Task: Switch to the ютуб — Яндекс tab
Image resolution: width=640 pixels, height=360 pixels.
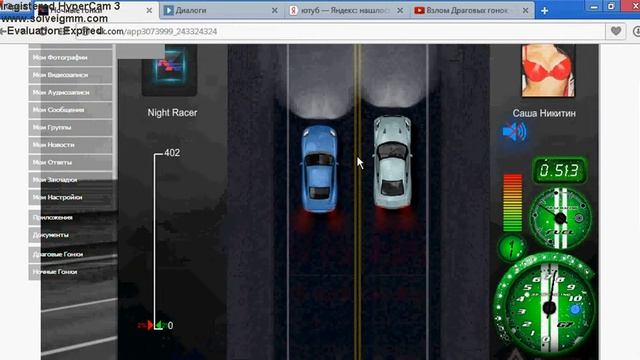Action: 346,11
